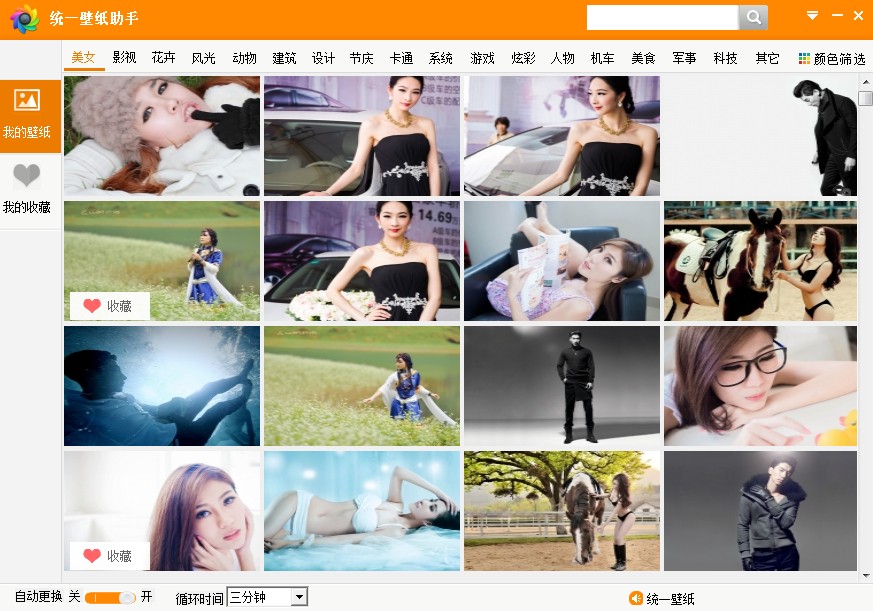Toggle the 自动更换 switch
Viewport: 873px width, 611px height.
tap(110, 598)
